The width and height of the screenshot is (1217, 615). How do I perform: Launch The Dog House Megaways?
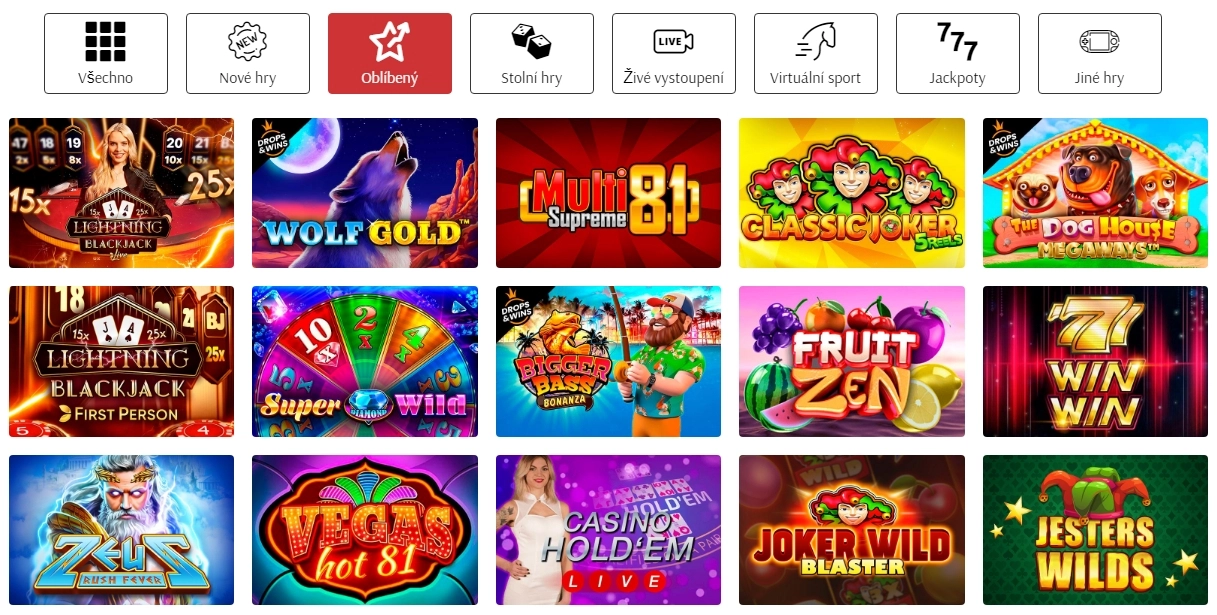1095,193
